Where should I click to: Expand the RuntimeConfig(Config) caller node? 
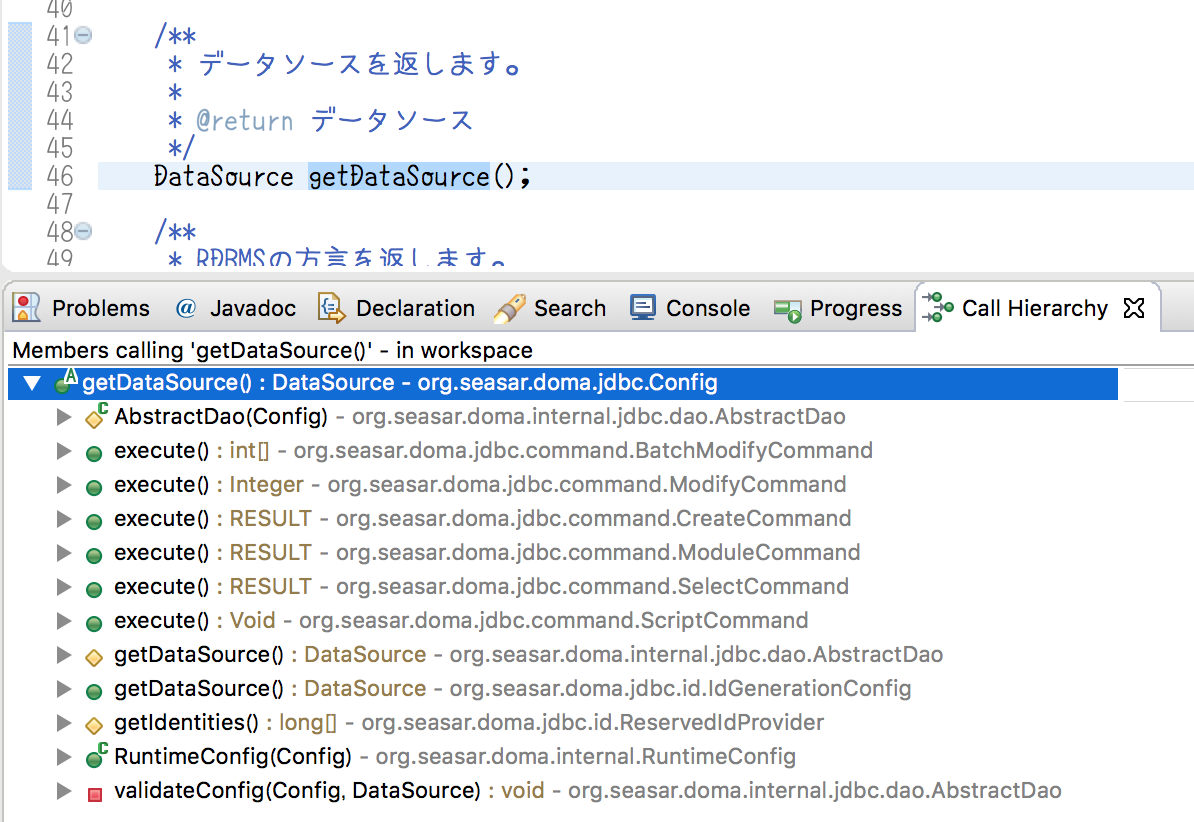(64, 757)
